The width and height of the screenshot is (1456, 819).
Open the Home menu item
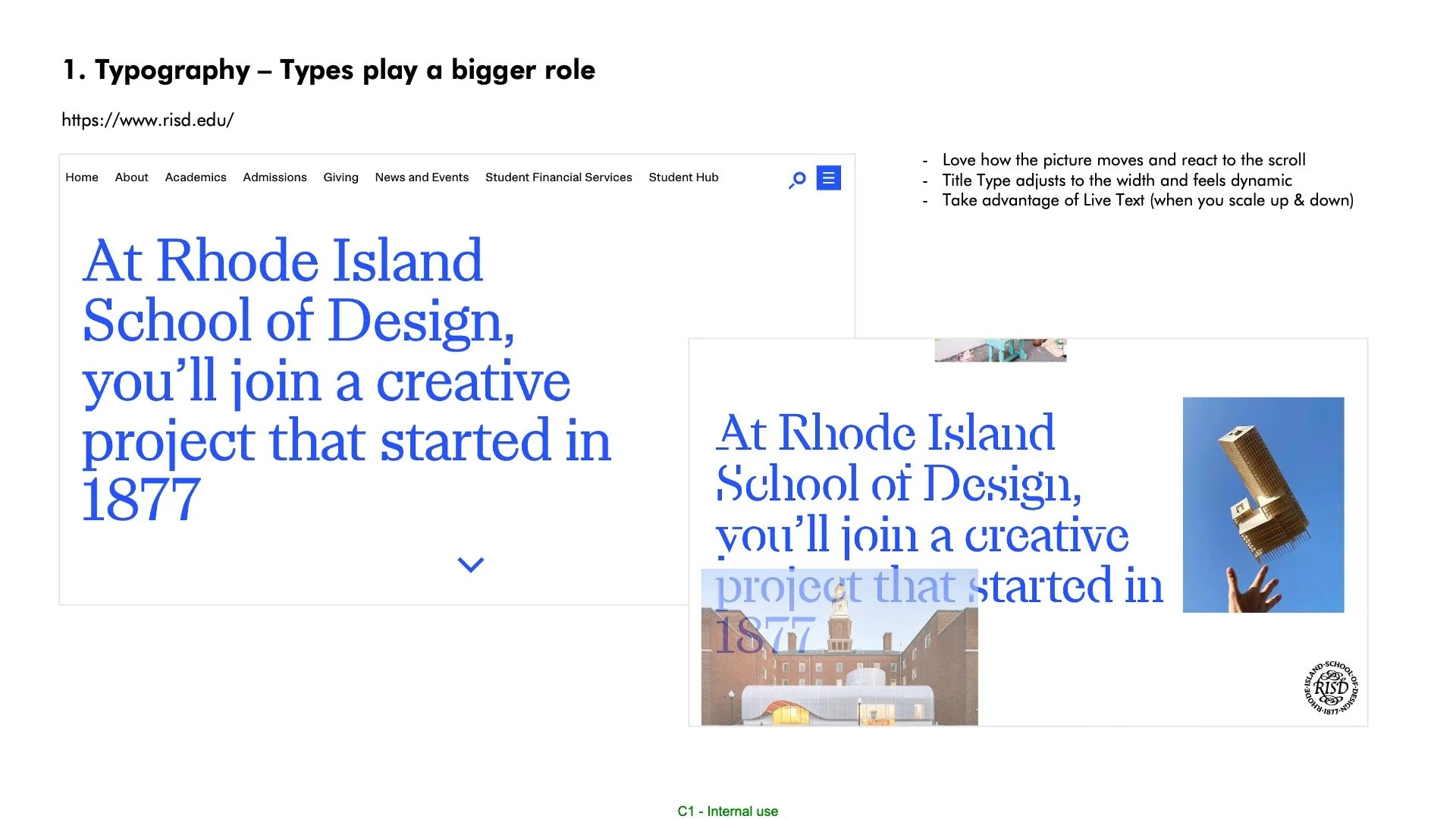82,177
